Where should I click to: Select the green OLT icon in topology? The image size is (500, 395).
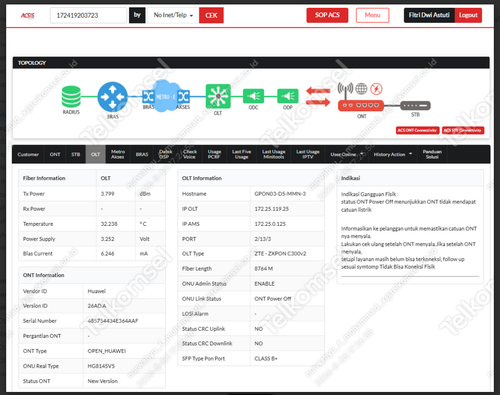(218, 96)
